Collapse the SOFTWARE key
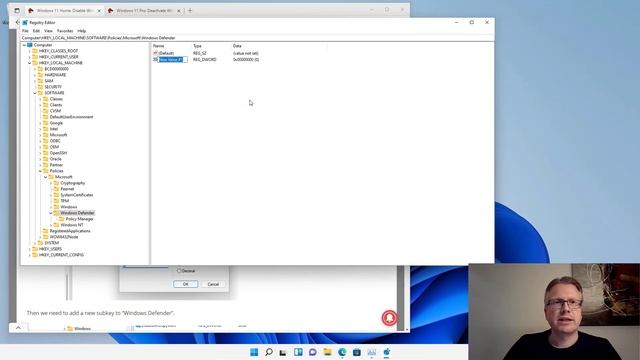 click(x=35, y=93)
